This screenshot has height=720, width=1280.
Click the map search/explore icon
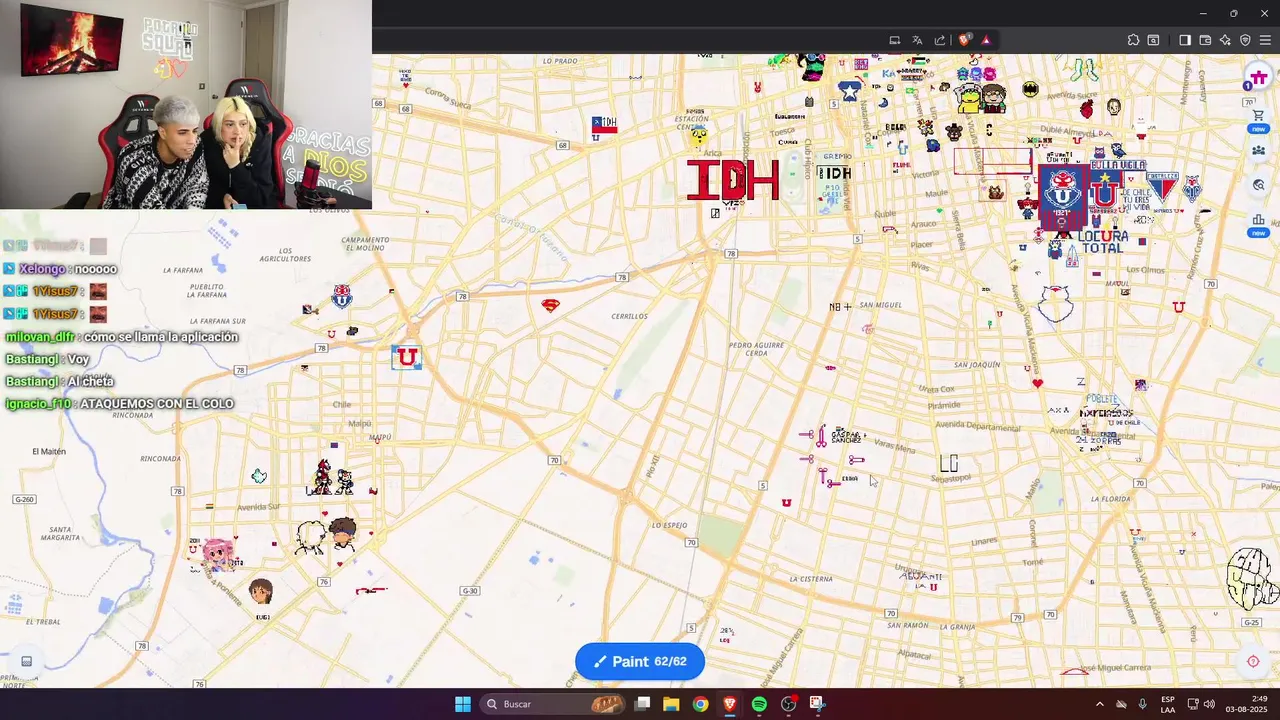click(1258, 185)
